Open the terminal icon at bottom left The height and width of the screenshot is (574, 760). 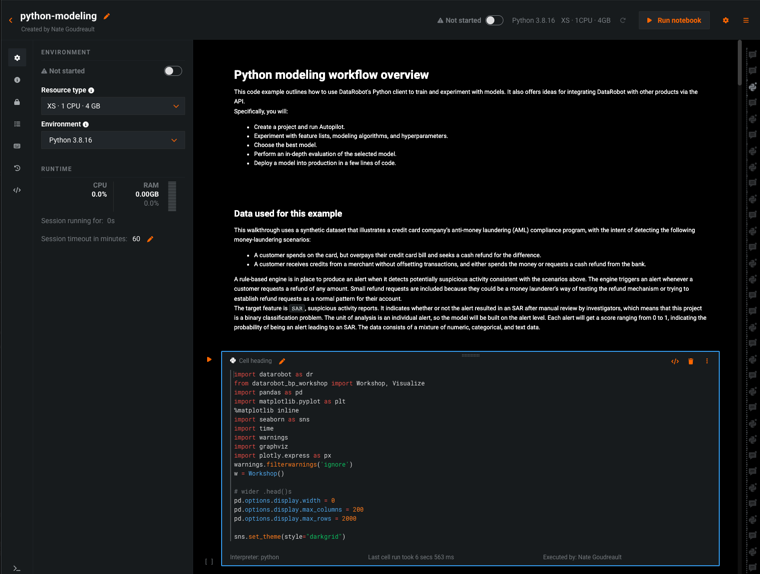click(17, 567)
